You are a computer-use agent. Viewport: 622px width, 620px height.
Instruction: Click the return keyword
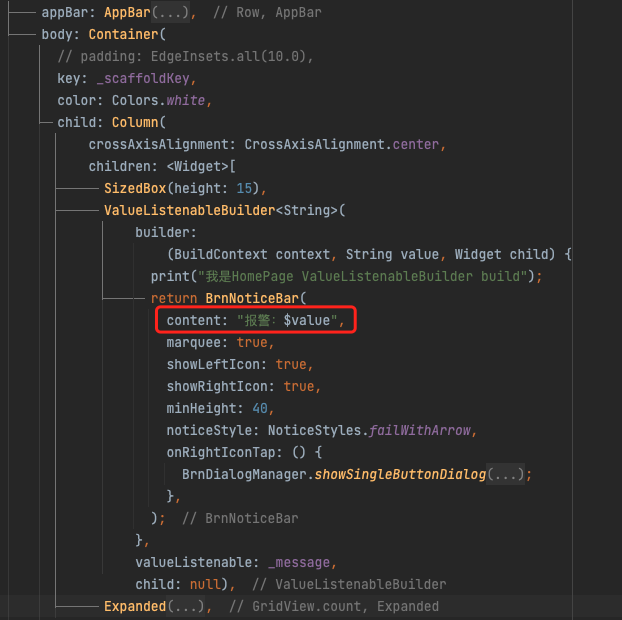click(174, 298)
